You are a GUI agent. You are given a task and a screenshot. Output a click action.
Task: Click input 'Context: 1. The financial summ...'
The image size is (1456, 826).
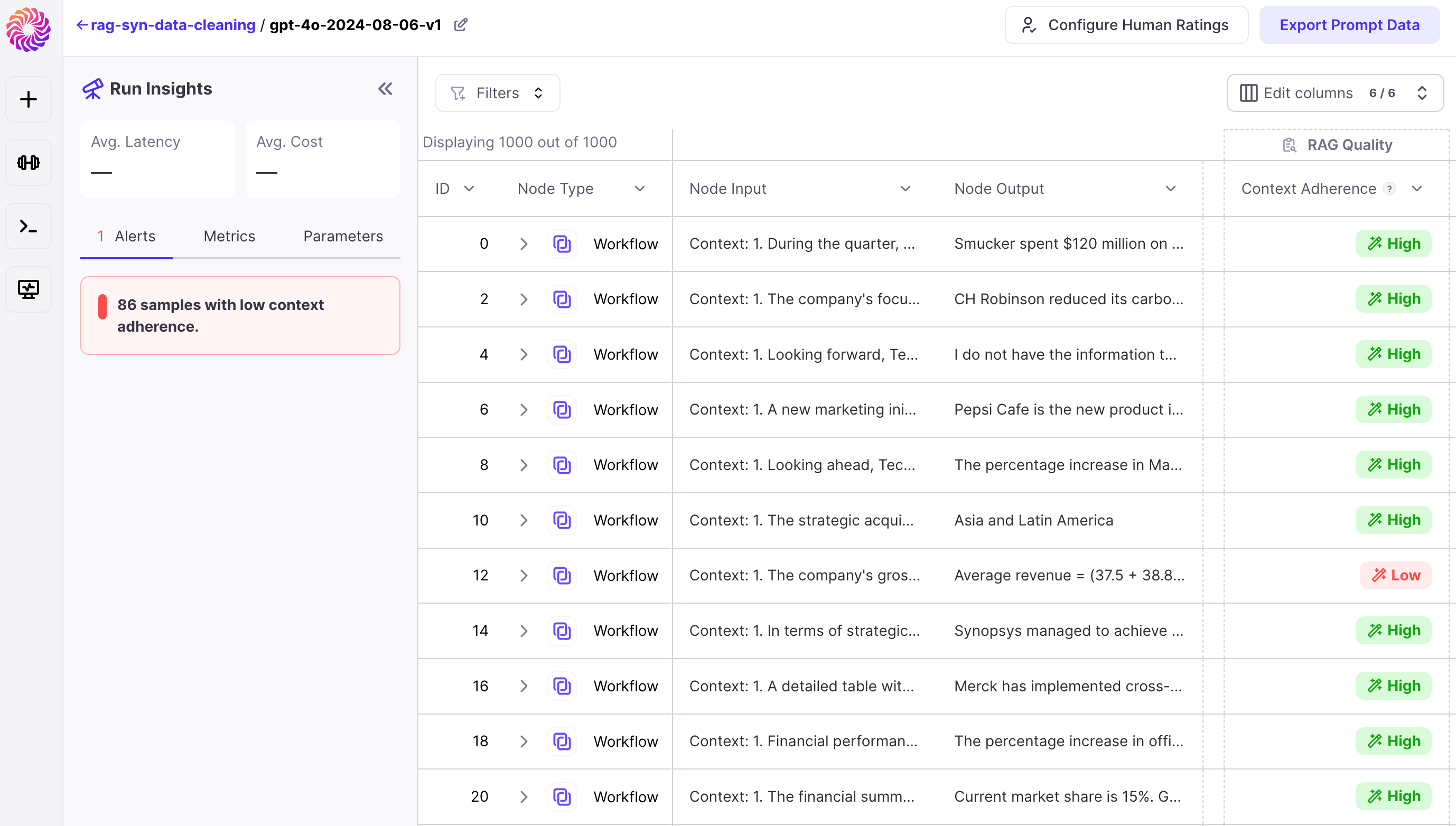[x=801, y=797]
